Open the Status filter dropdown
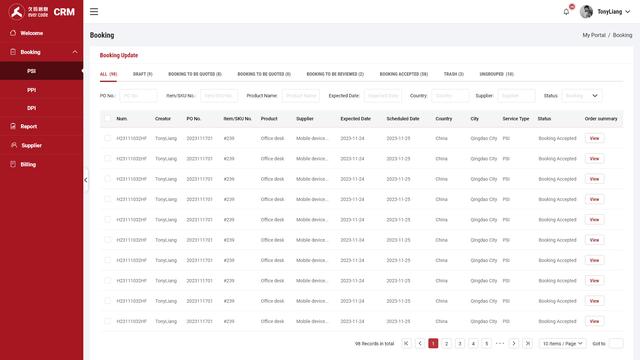Viewport: 640px width, 360px height. tap(582, 96)
